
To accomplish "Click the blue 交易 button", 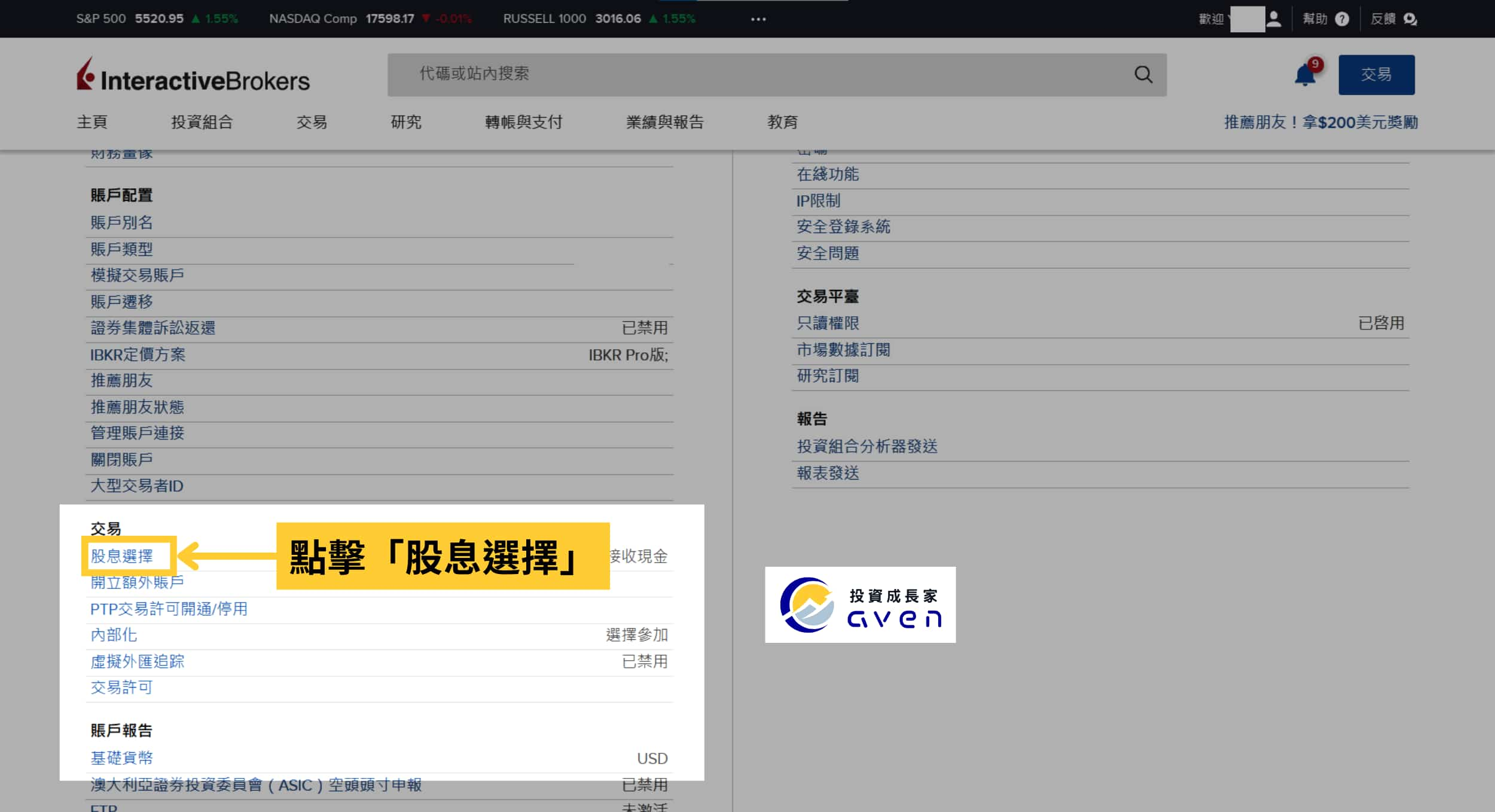I will pyautogui.click(x=1376, y=75).
